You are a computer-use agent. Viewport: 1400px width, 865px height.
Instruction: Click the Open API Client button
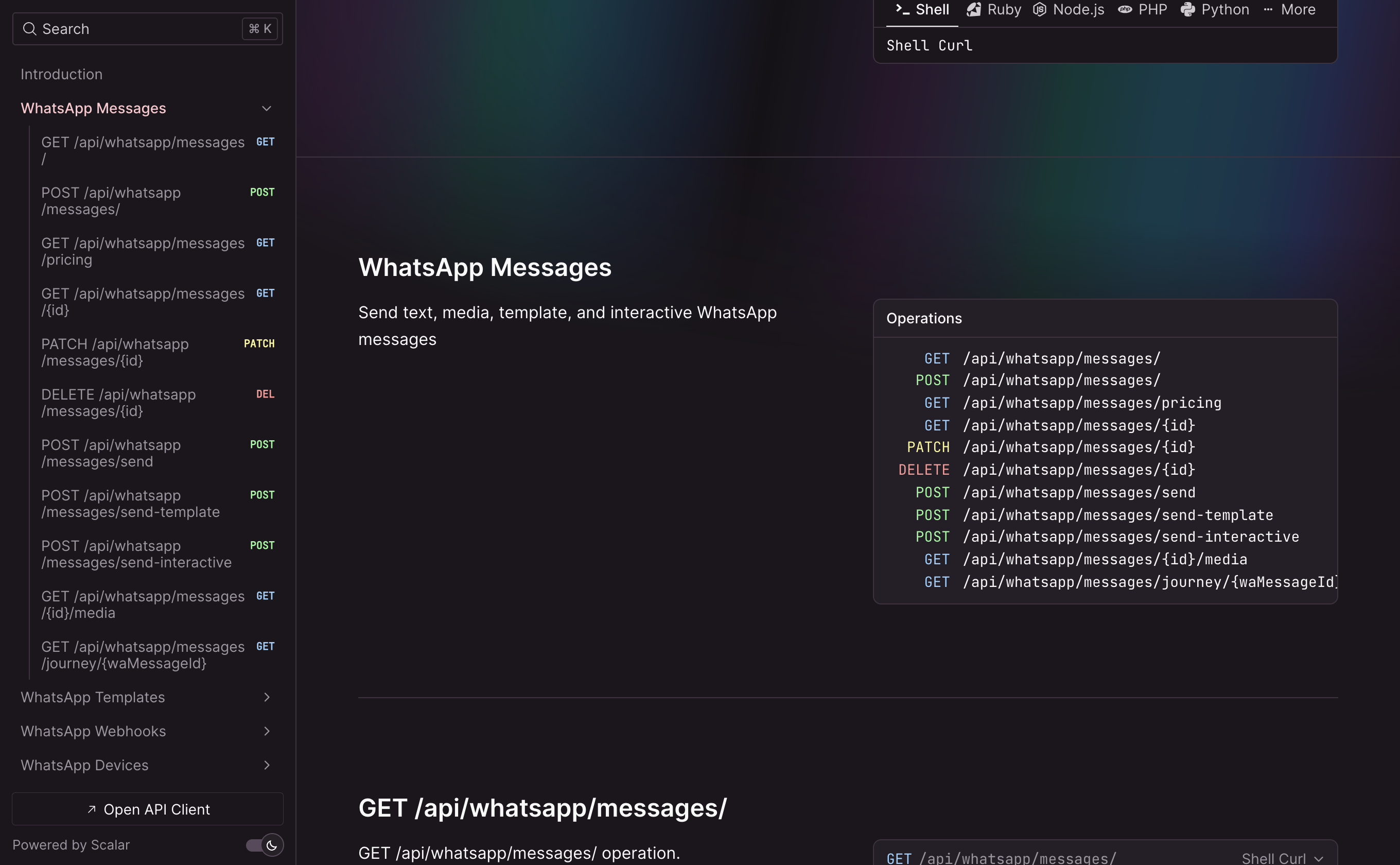pyautogui.click(x=148, y=809)
